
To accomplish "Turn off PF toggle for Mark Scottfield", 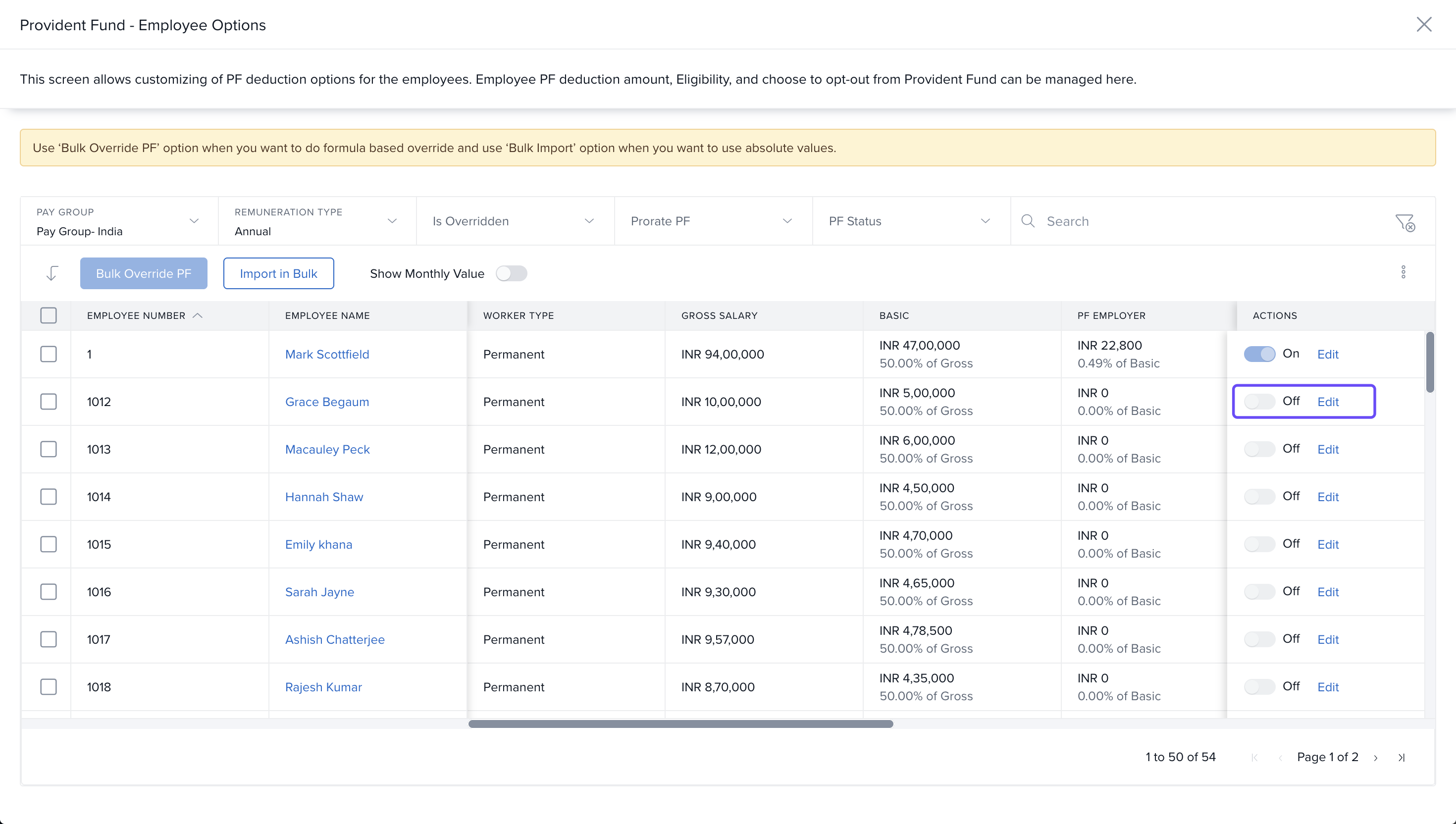I will (x=1259, y=354).
